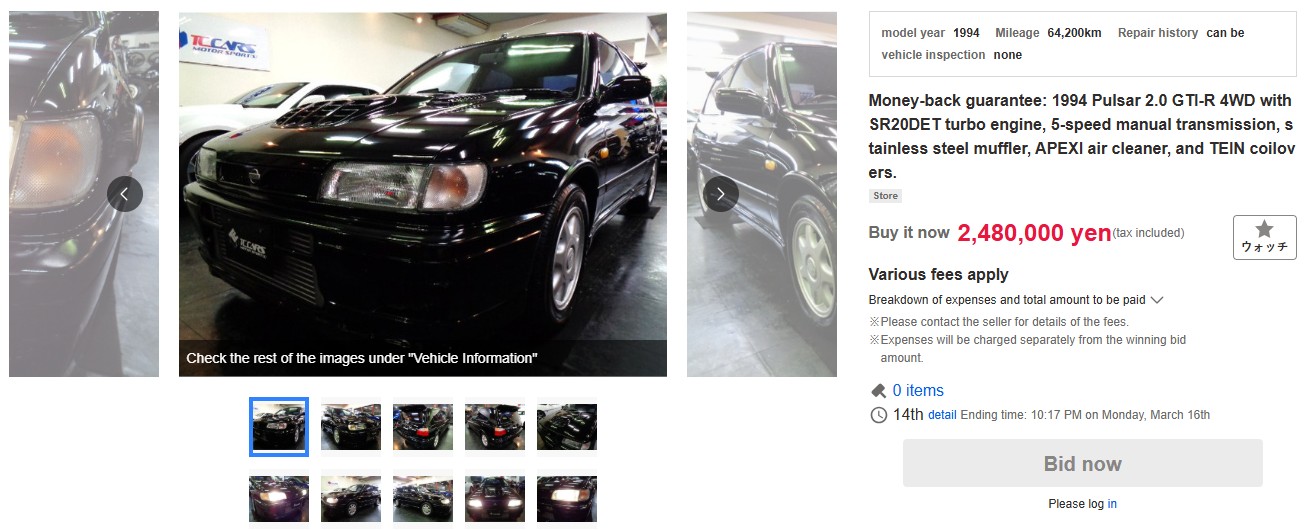Screen dimensions: 1309x531
Task: Click the clock time remaining icon
Action: point(878,415)
